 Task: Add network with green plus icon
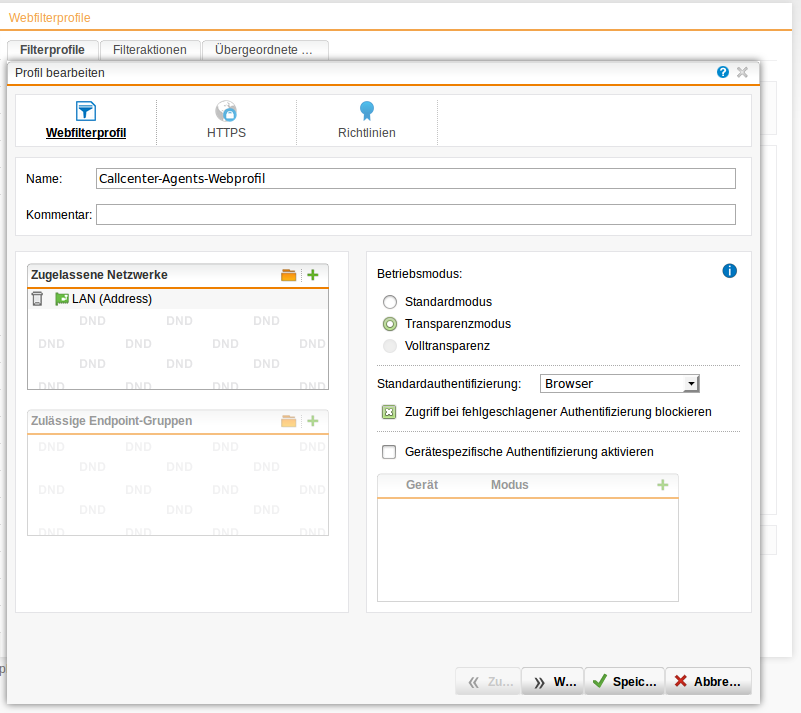[x=312, y=275]
